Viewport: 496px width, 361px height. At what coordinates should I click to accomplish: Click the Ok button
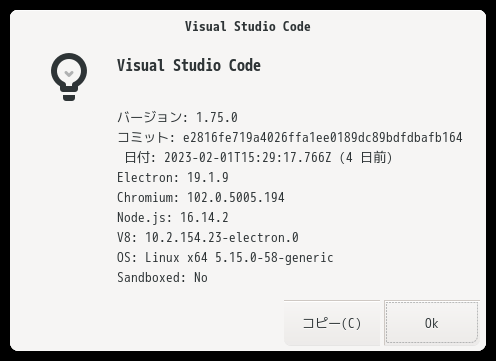[432, 323]
